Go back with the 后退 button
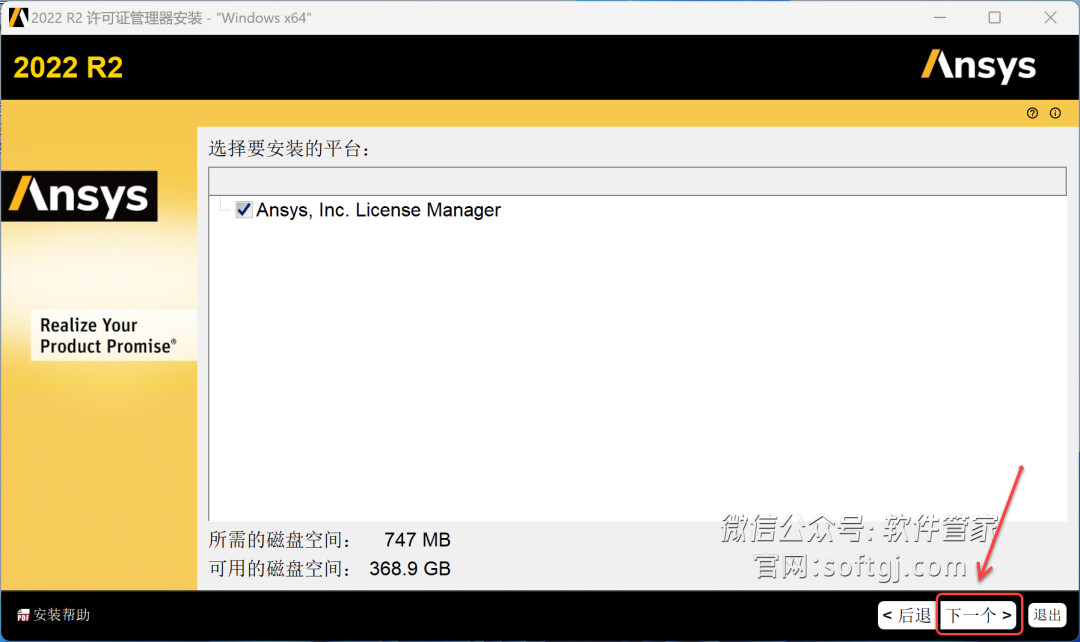Screen dimensions: 1080x642 (906, 615)
